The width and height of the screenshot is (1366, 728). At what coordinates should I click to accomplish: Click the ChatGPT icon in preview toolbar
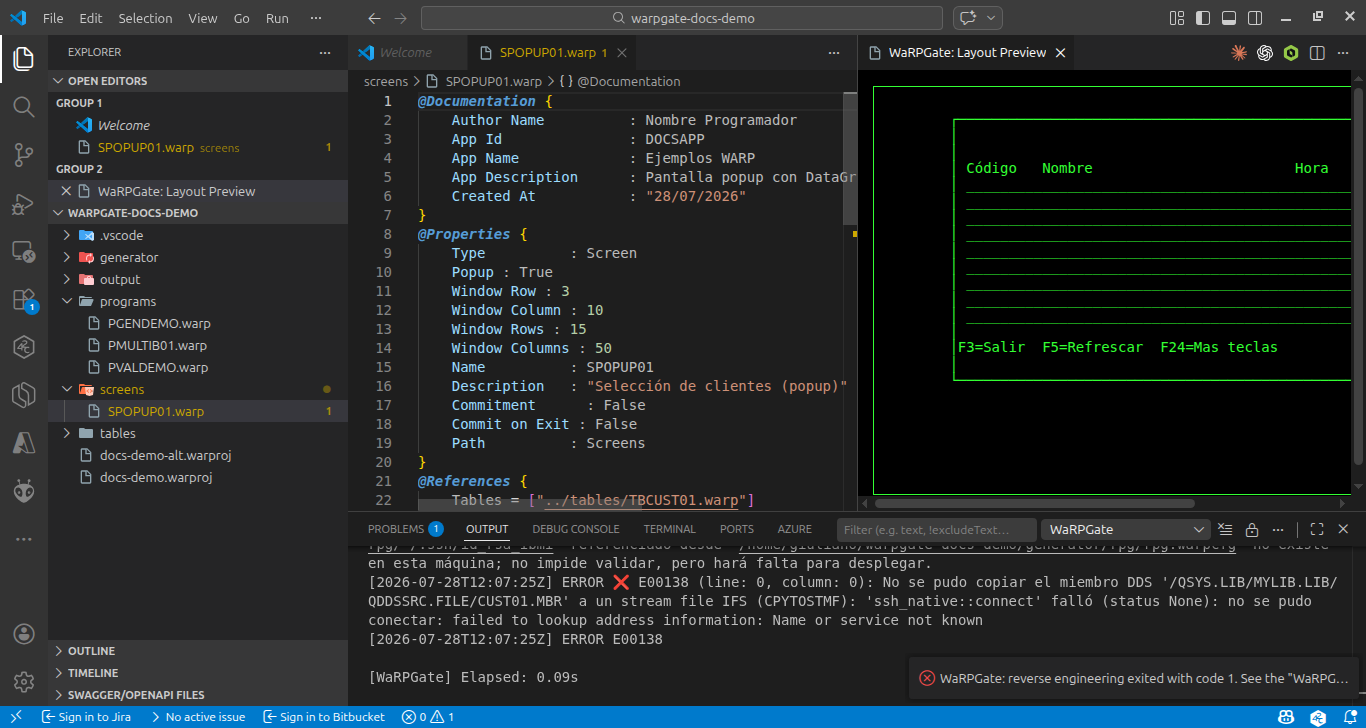point(1265,53)
